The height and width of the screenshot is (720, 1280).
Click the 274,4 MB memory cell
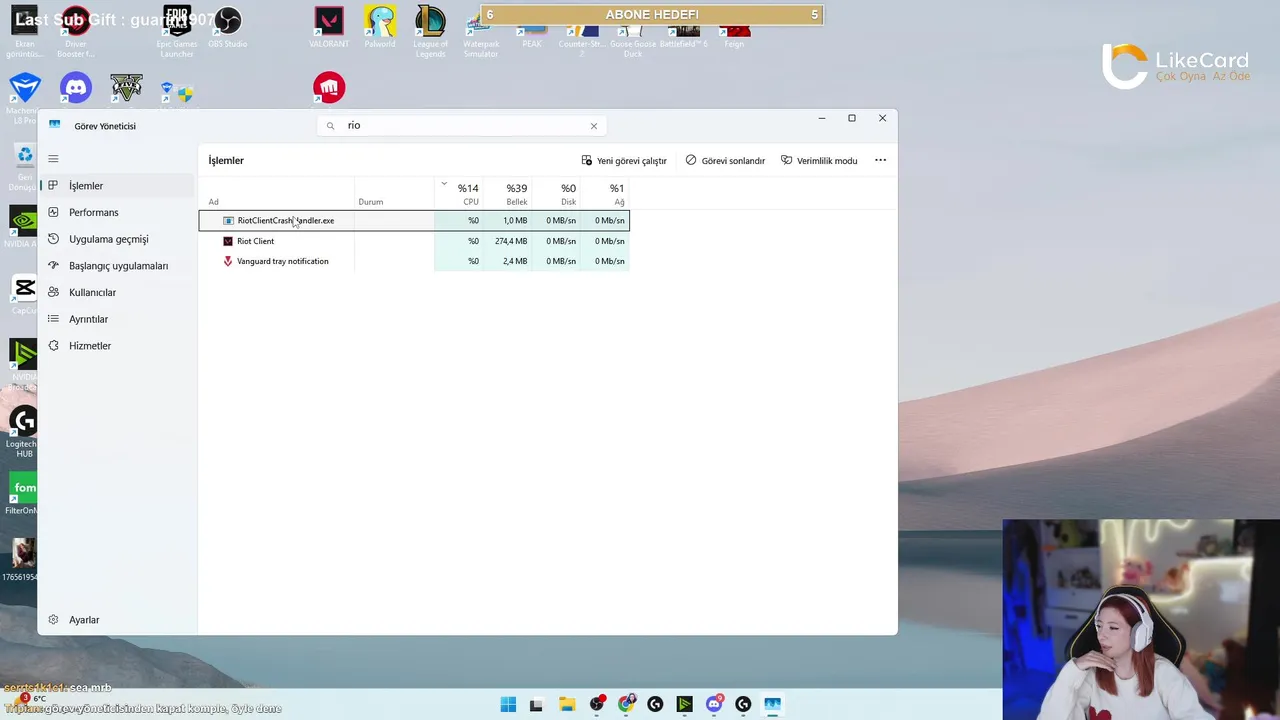pyautogui.click(x=510, y=241)
